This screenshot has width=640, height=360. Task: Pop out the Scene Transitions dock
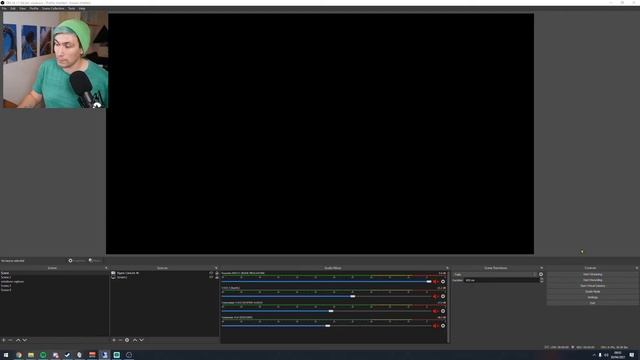[x=542, y=268]
